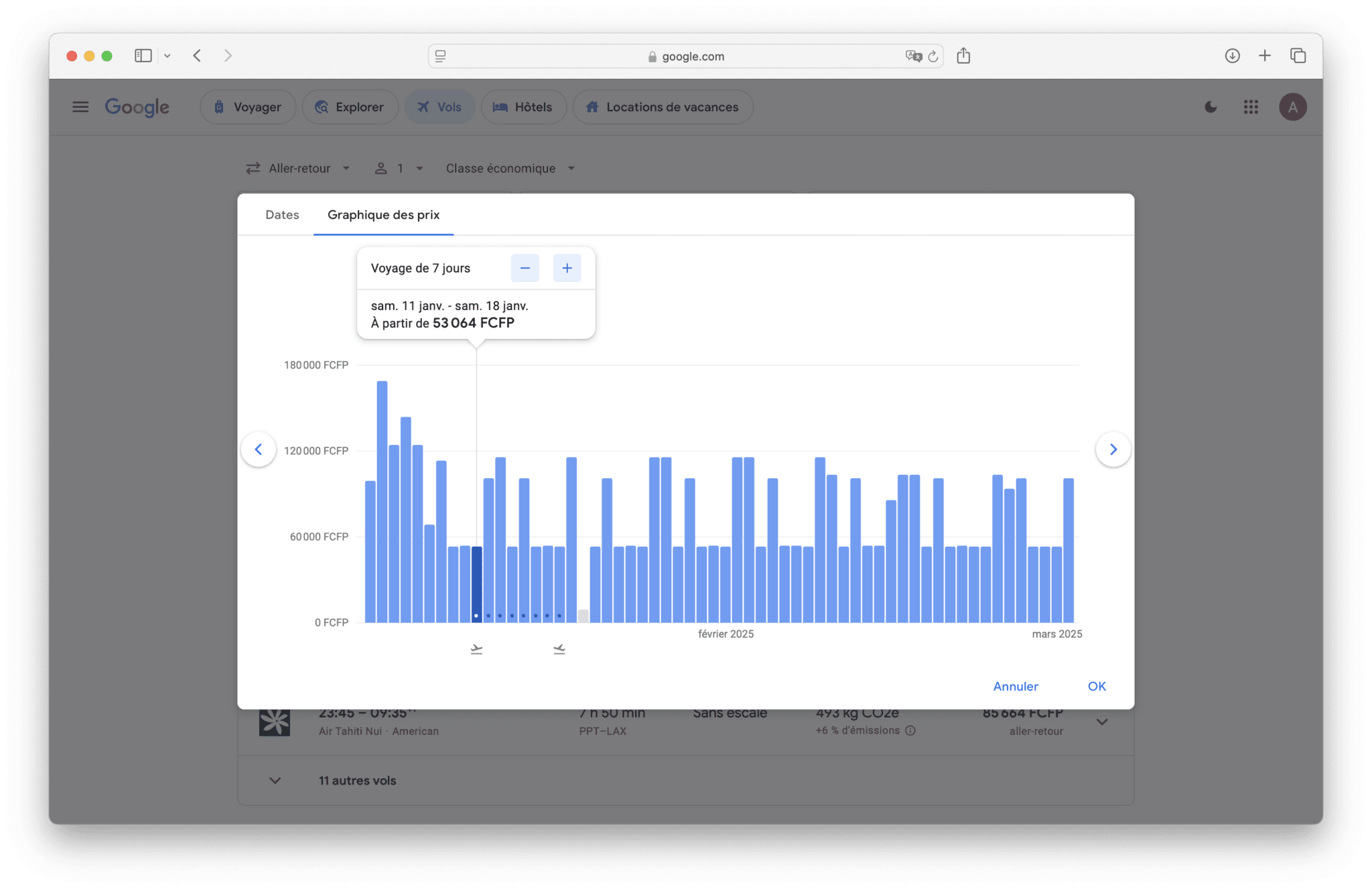Screen dimensions: 1372x889
Task: Open Google main hamburger menu
Action: pos(80,107)
